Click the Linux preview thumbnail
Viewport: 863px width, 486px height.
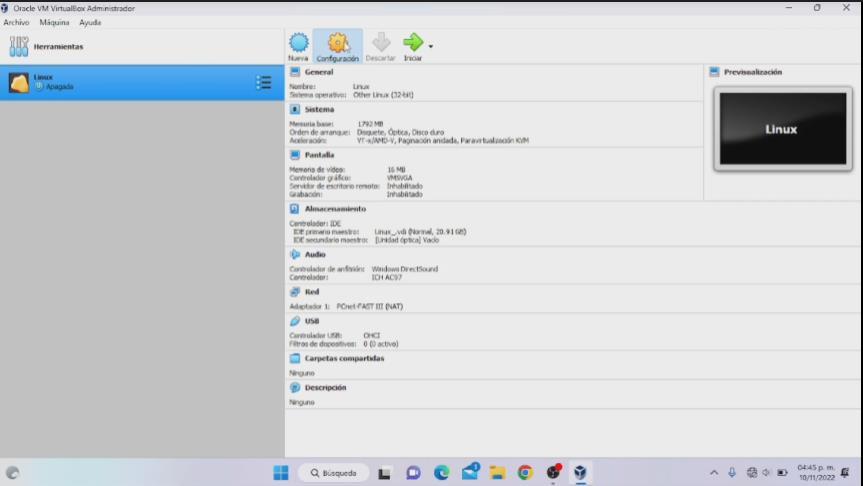783,129
